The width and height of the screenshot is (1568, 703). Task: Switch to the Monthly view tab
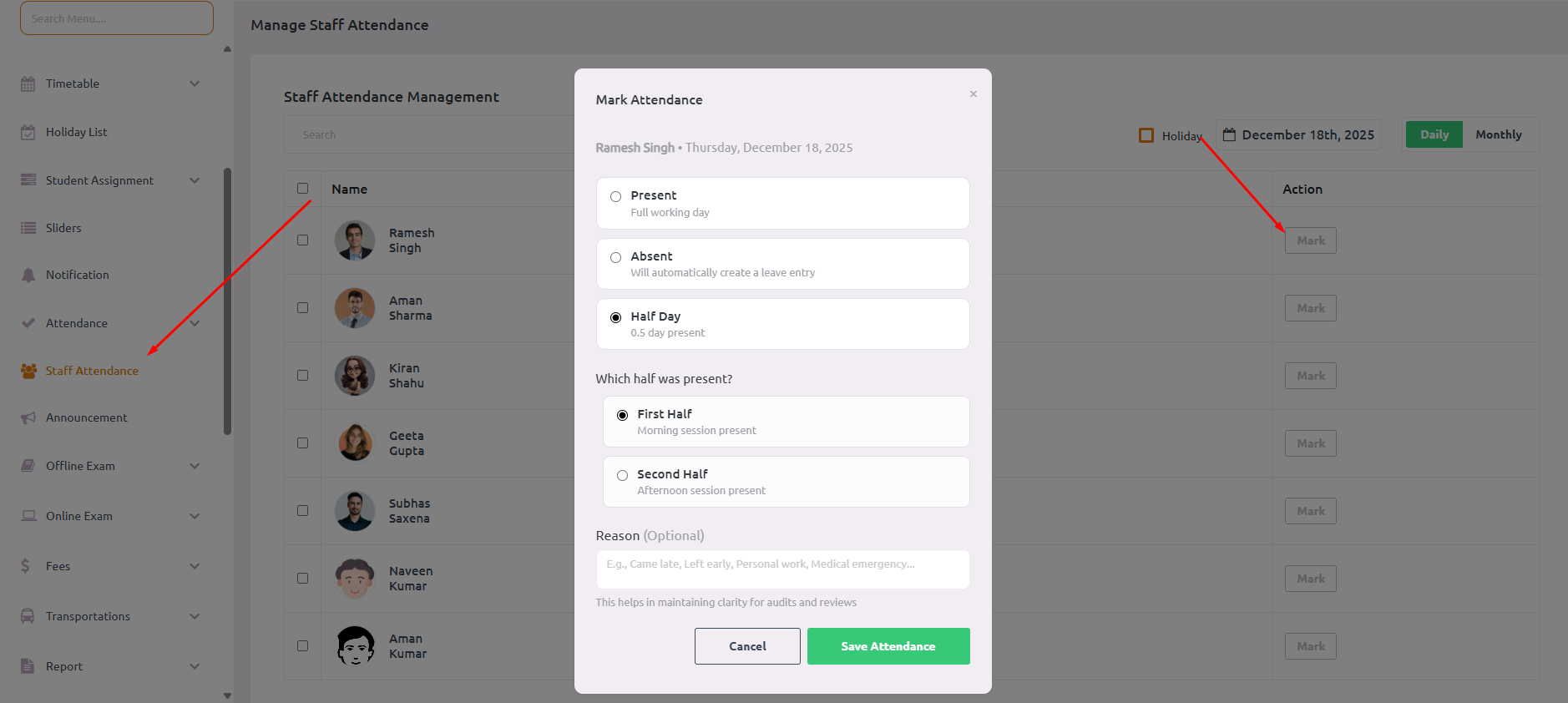click(1498, 134)
